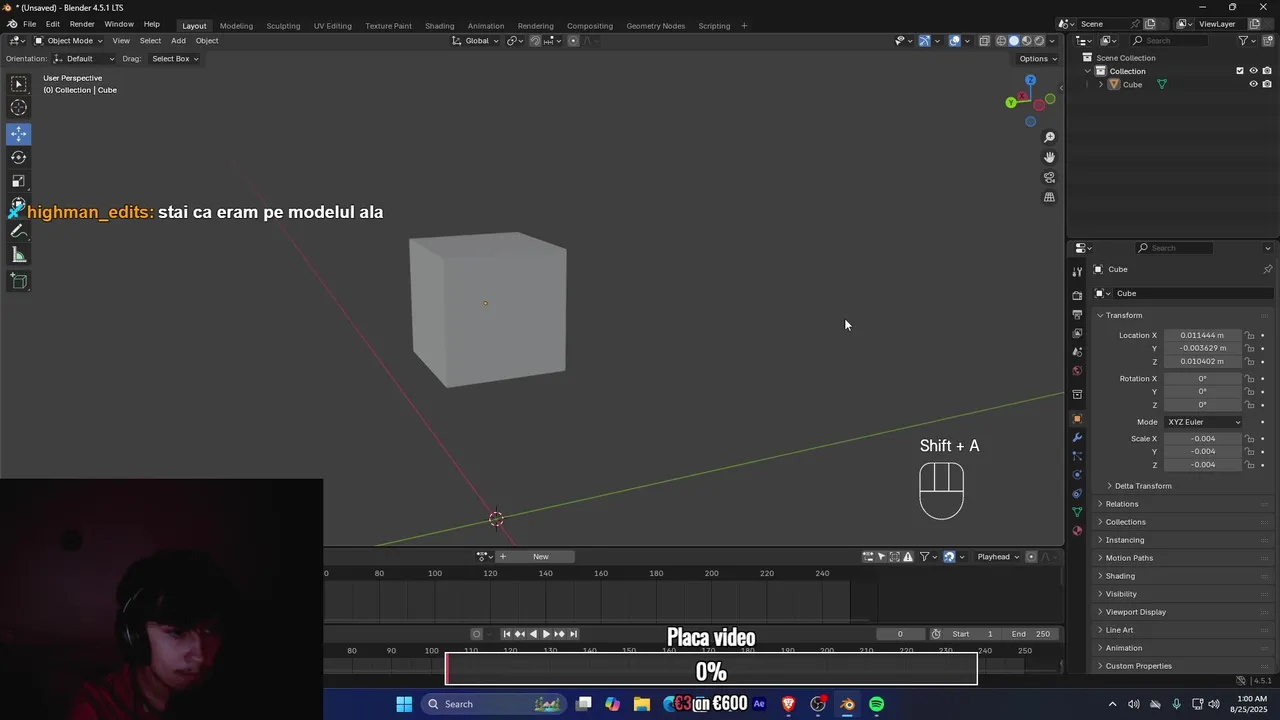The height and width of the screenshot is (720, 1280).
Task: Uncheck the Collection exclude checkbox
Action: [1240, 71]
